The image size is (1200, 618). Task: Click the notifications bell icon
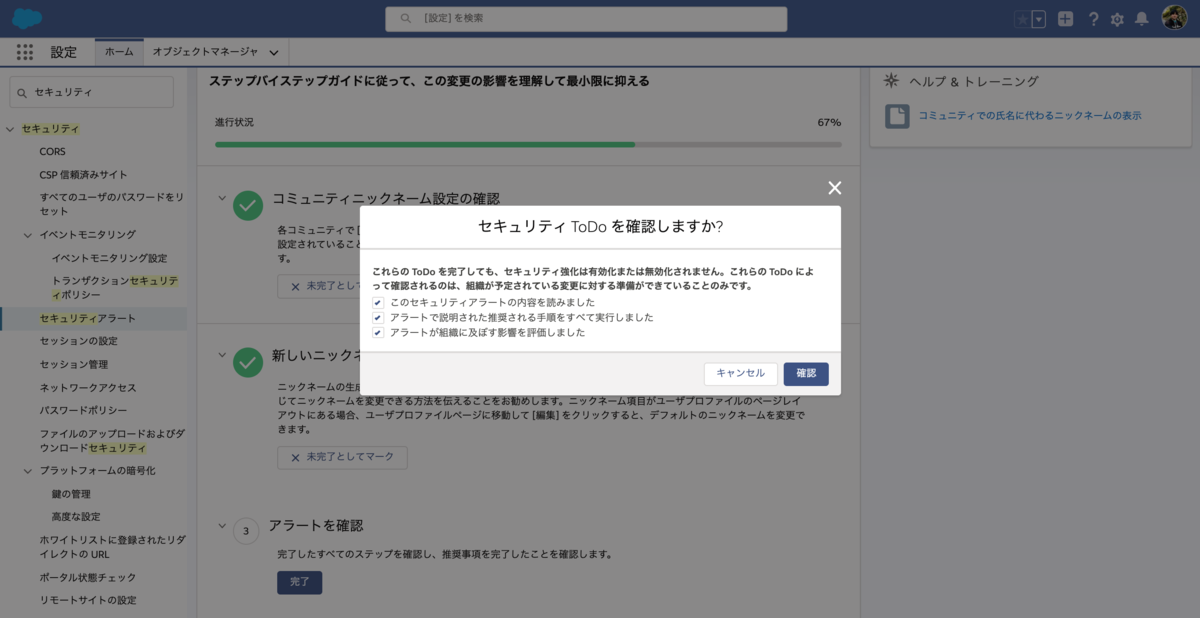(x=1143, y=17)
